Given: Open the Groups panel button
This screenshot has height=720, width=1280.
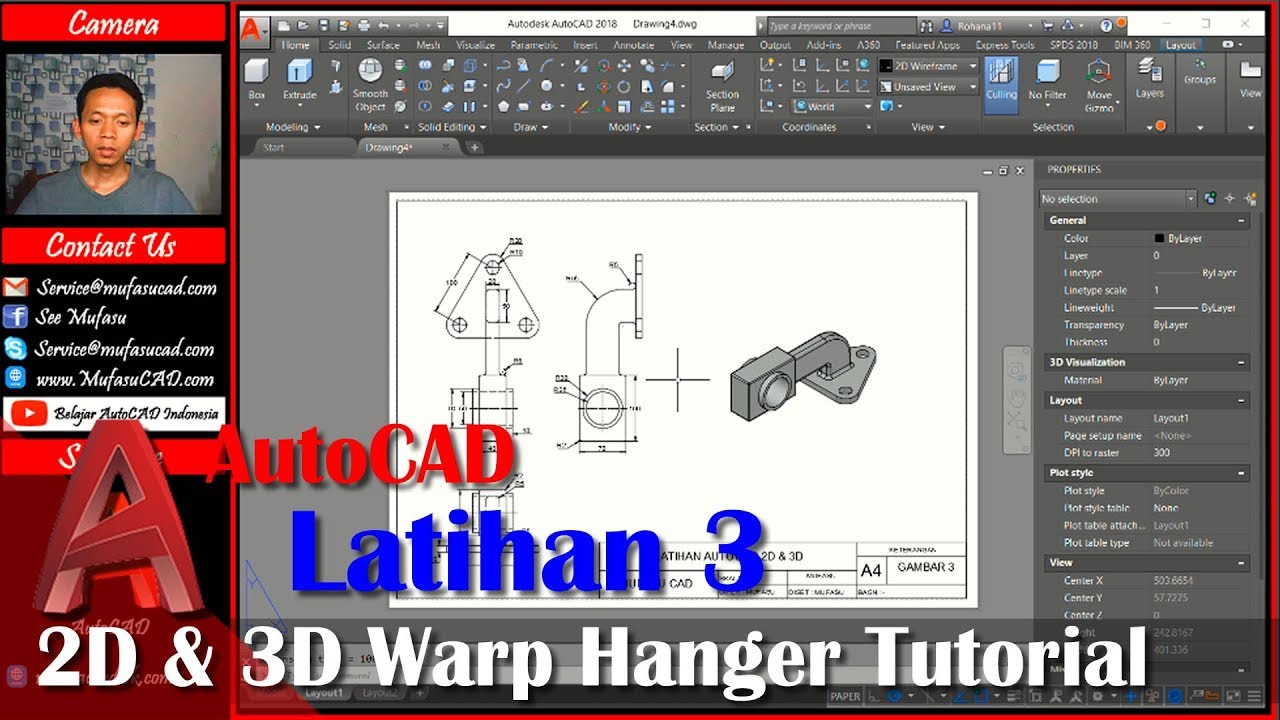Looking at the screenshot, I should [1199, 72].
